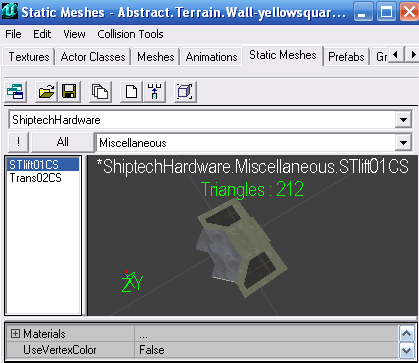419x363 pixels.
Task: Open the Collision Tools menu
Action: (130, 34)
